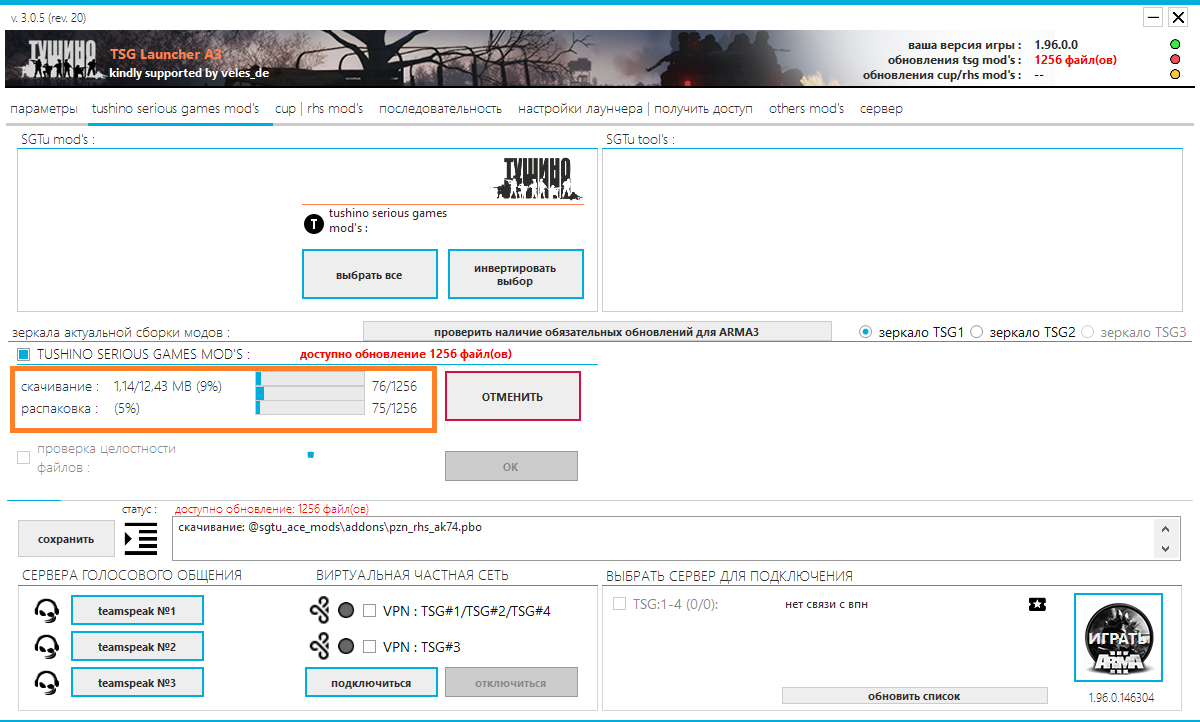Click the yellow cup/rhs mod's update indicator

tap(1175, 75)
